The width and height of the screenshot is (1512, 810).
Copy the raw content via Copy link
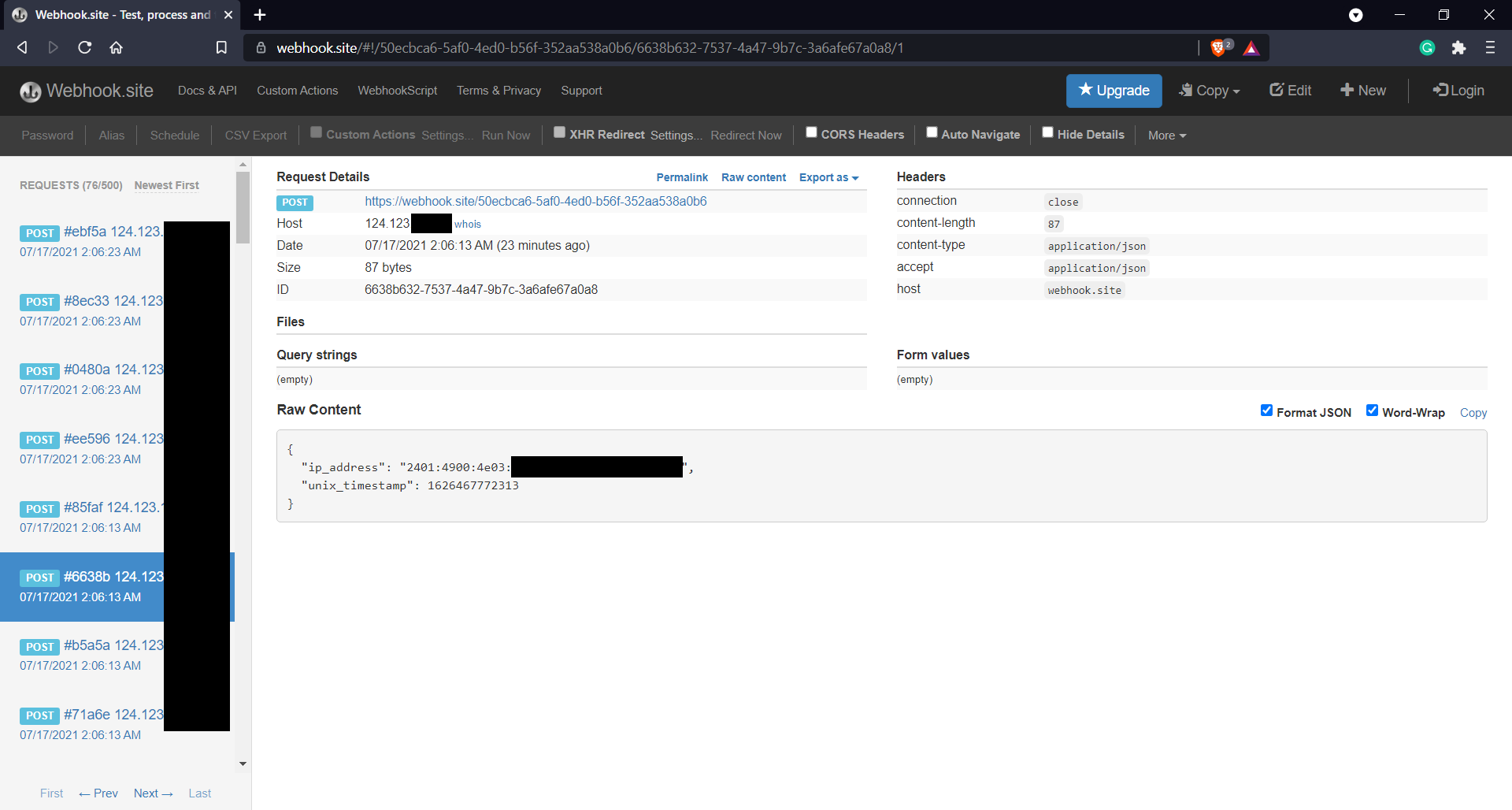(x=1473, y=413)
